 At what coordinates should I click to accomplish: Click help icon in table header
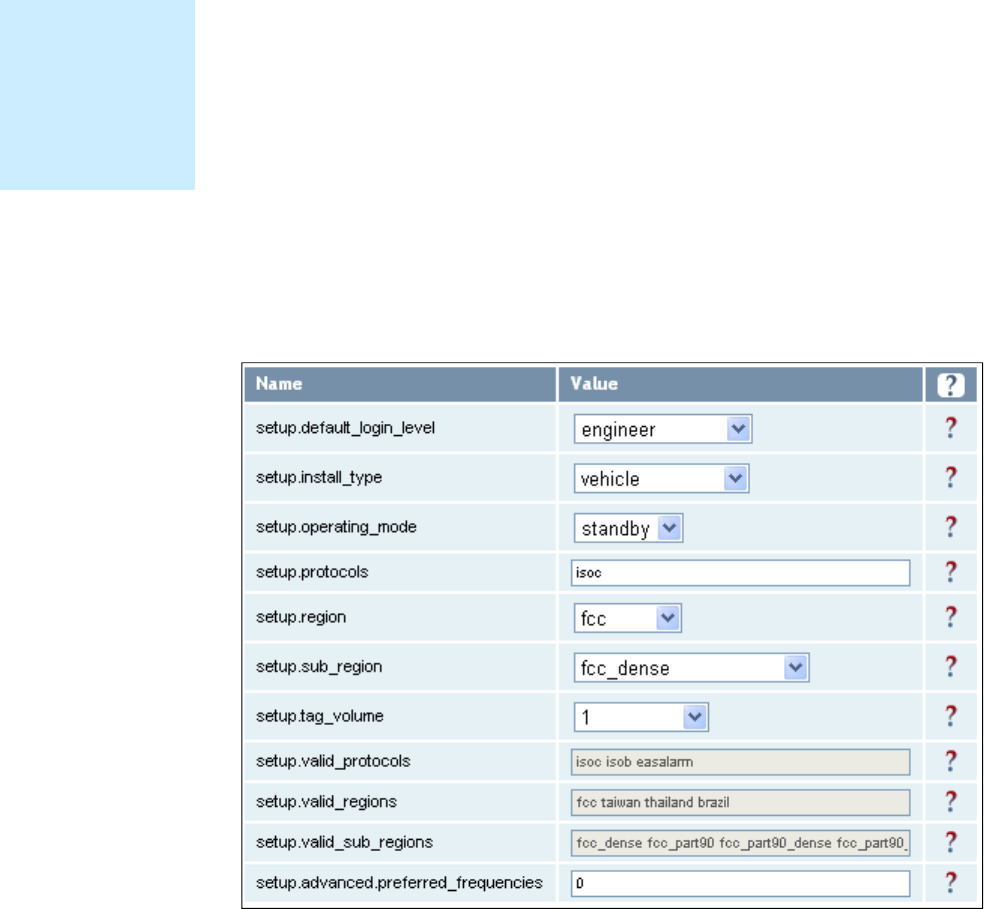[951, 385]
